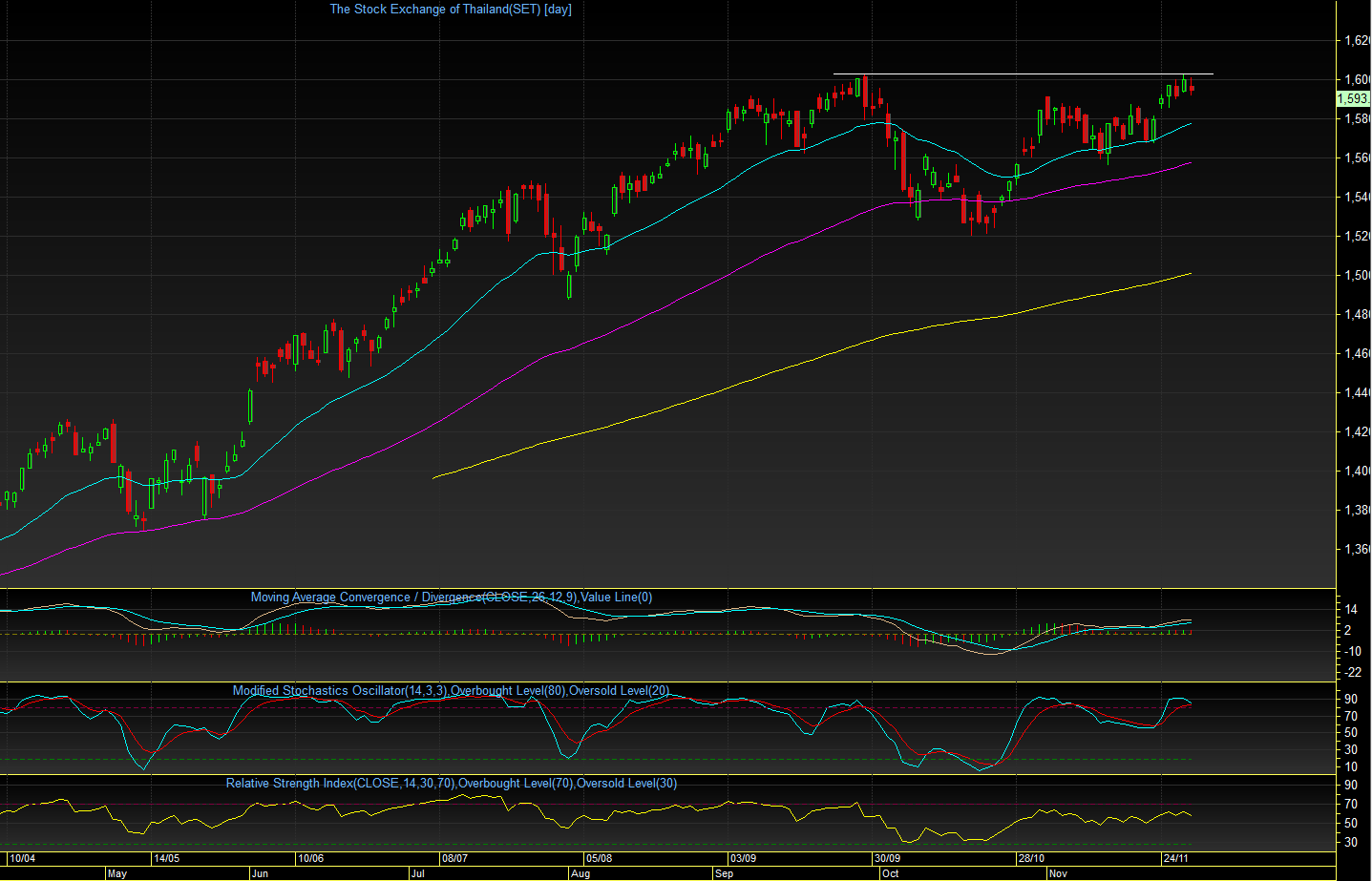Click the 1,620 price axis label

pos(1357,41)
